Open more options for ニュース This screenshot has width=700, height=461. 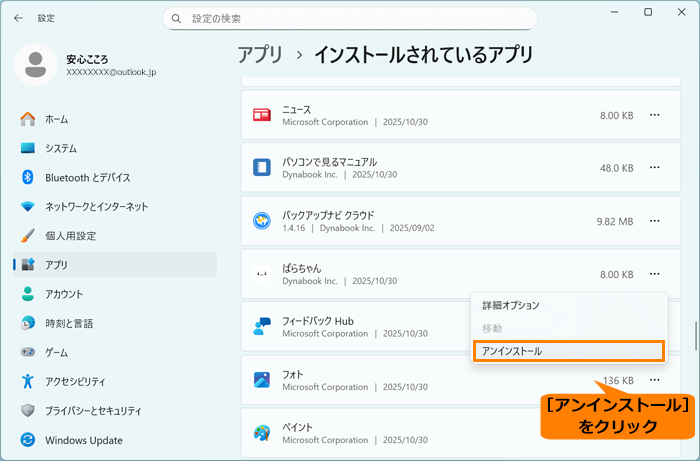pyautogui.click(x=654, y=115)
